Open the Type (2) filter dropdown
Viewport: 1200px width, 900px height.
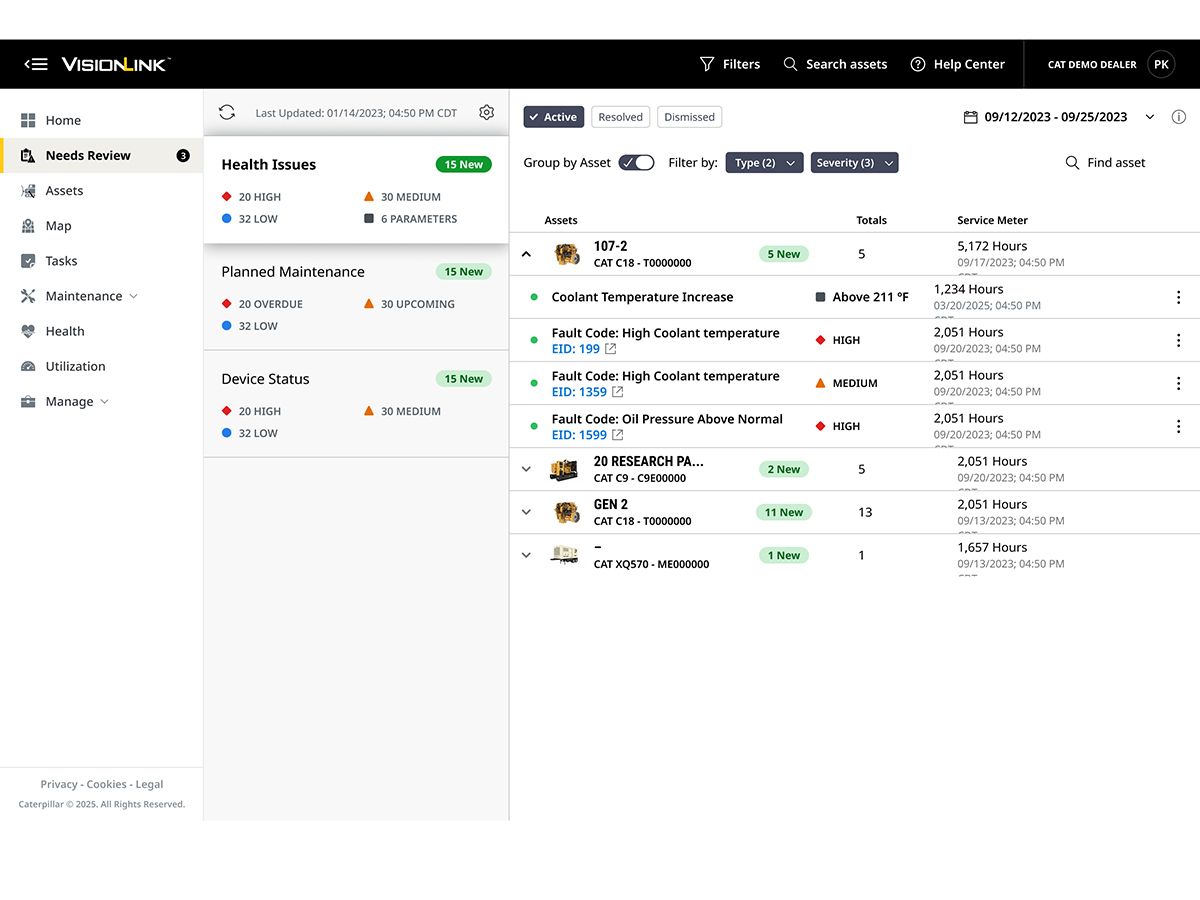tap(764, 162)
